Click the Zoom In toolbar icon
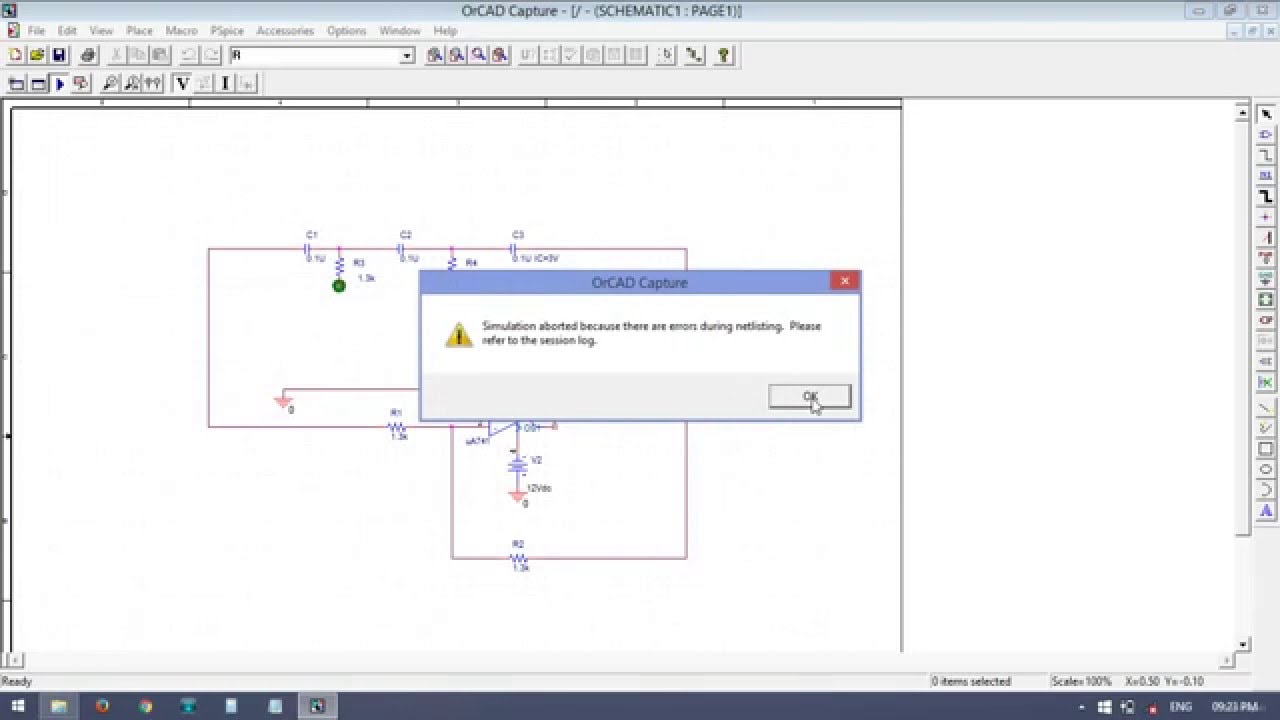This screenshot has width=1280, height=720. tap(434, 55)
